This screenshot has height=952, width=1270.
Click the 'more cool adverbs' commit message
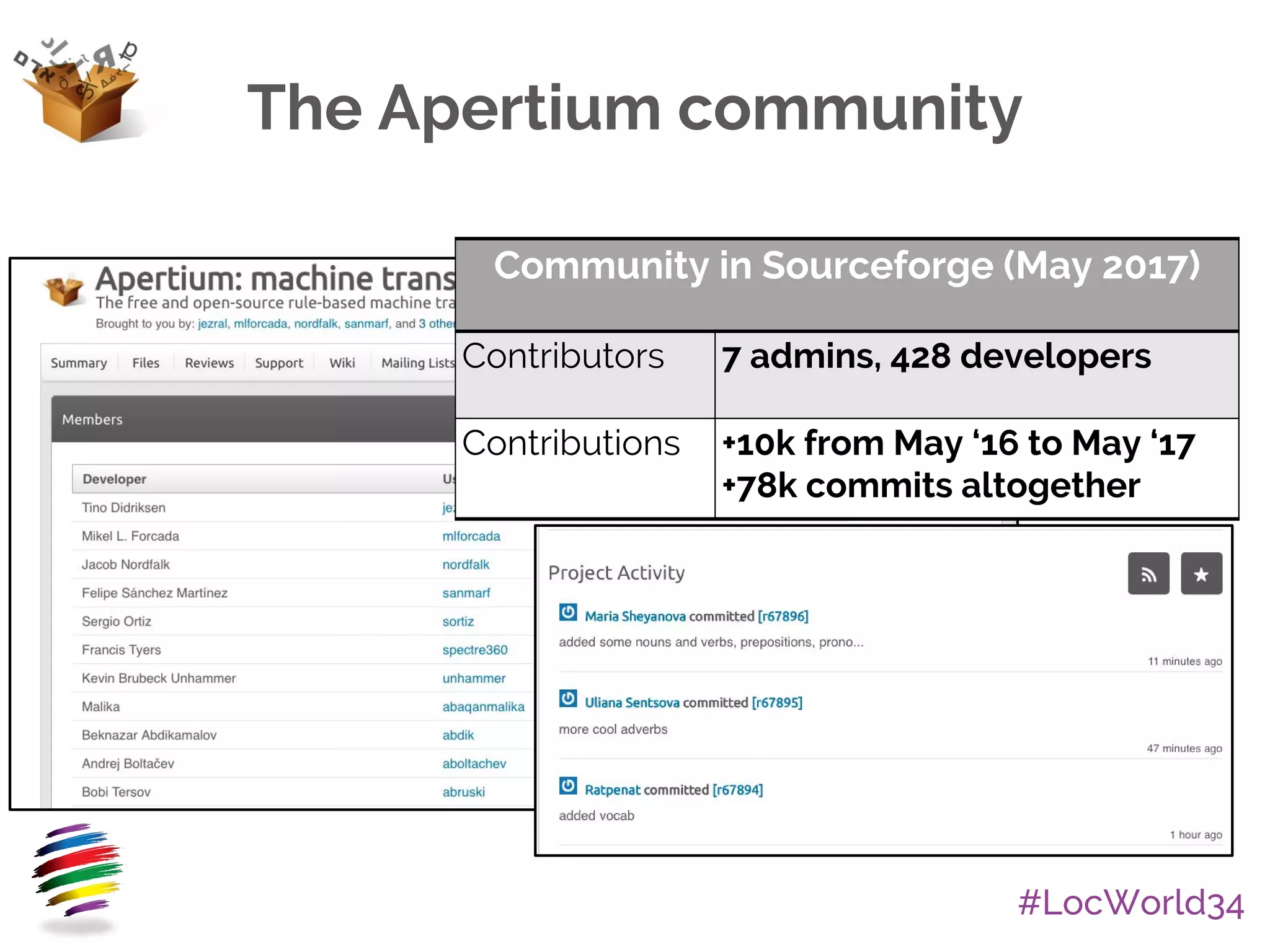[613, 729]
